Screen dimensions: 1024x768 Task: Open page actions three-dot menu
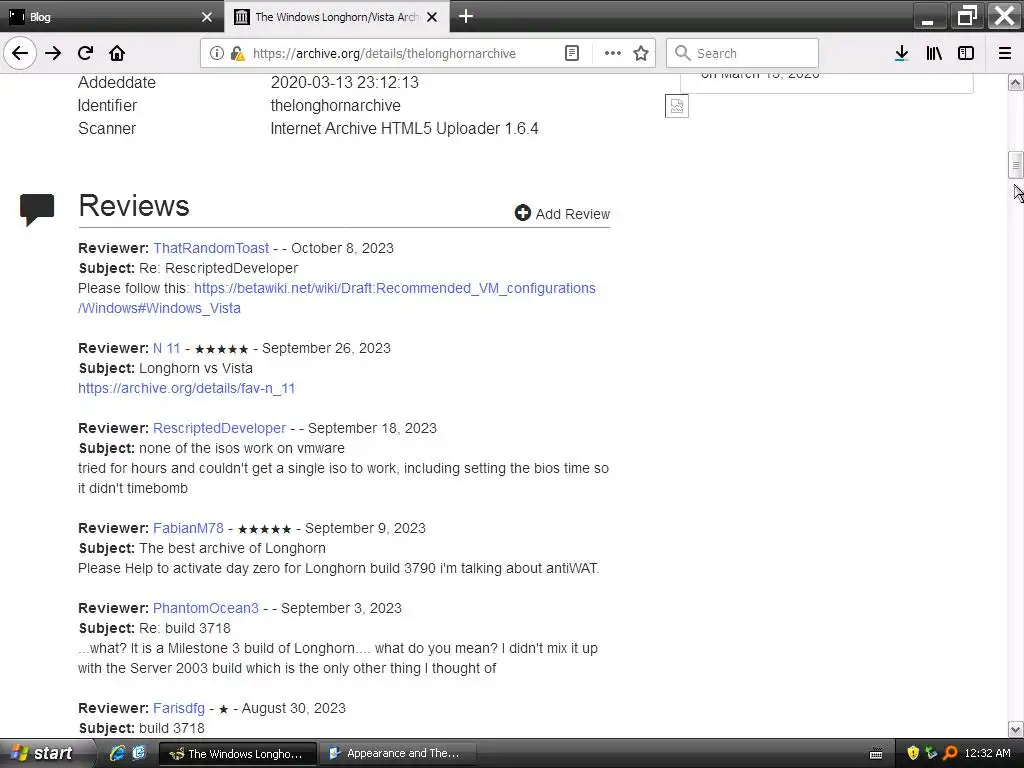(x=613, y=53)
